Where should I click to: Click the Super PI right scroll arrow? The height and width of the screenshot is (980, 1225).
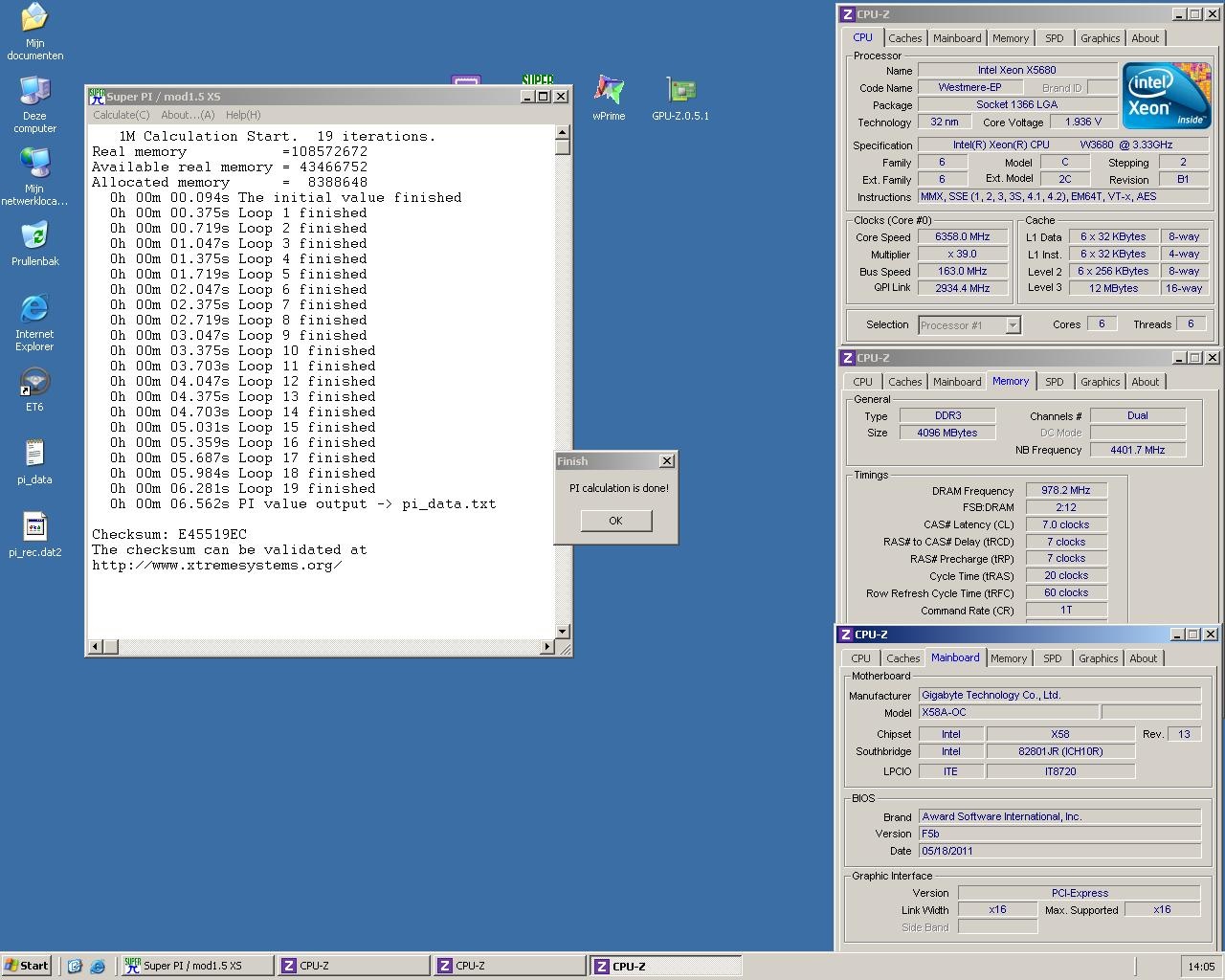point(546,647)
